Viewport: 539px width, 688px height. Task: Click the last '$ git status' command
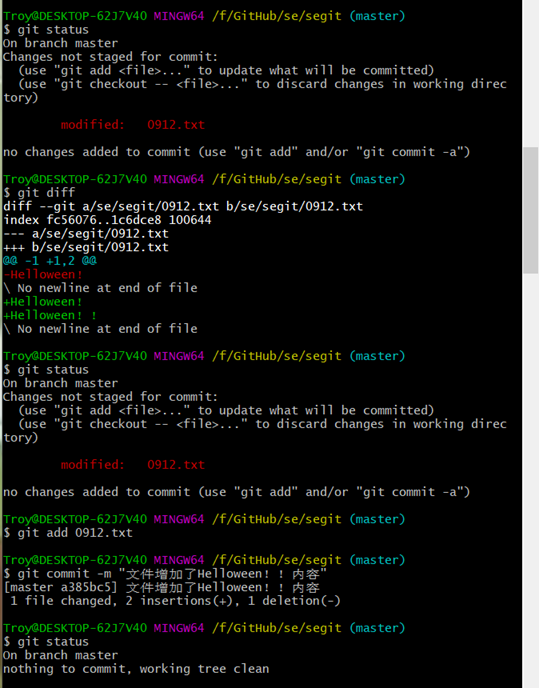tap(46, 641)
